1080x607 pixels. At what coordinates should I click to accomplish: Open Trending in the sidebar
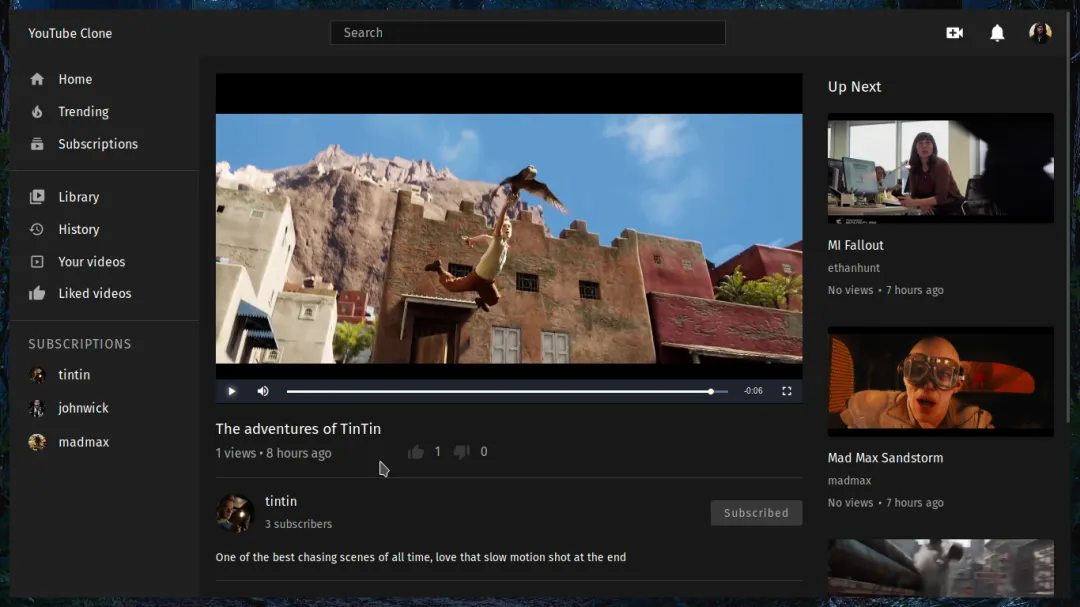click(83, 112)
